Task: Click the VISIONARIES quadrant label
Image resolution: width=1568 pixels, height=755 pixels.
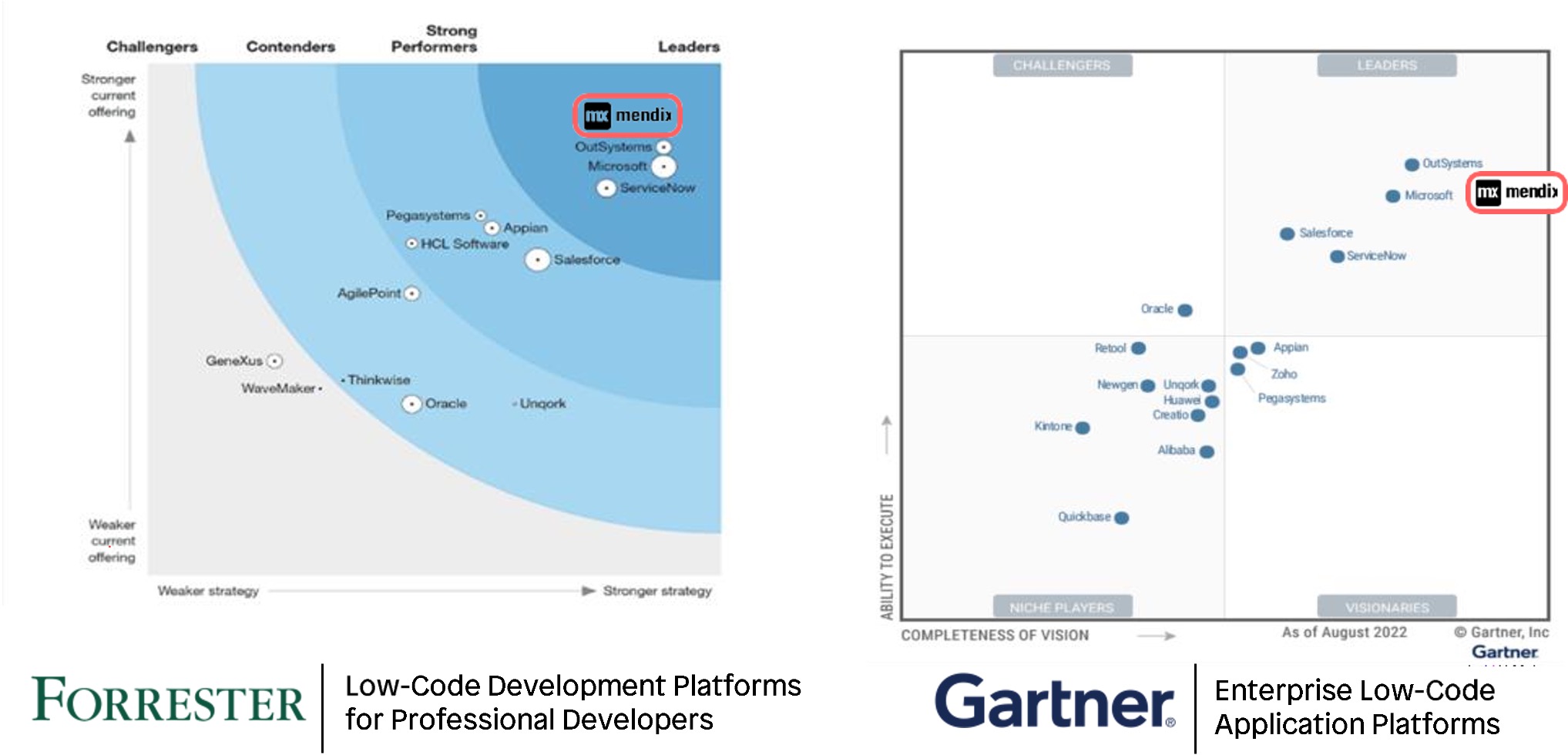Action: 1387,607
